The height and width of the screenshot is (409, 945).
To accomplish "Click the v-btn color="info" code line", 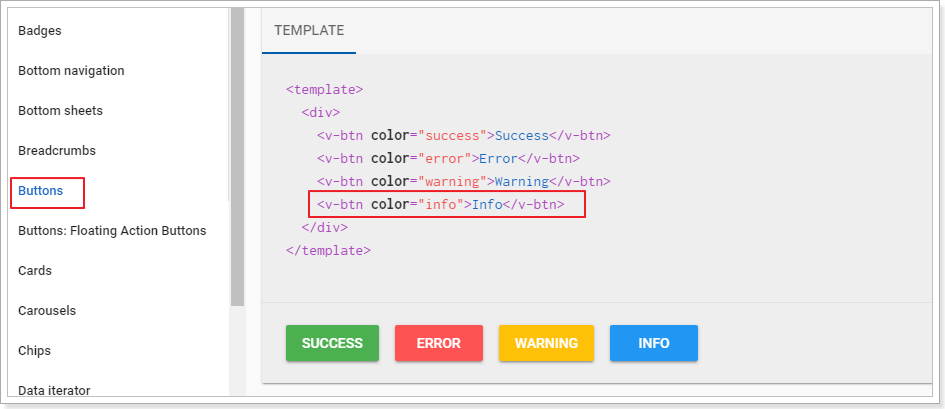I will coord(441,205).
